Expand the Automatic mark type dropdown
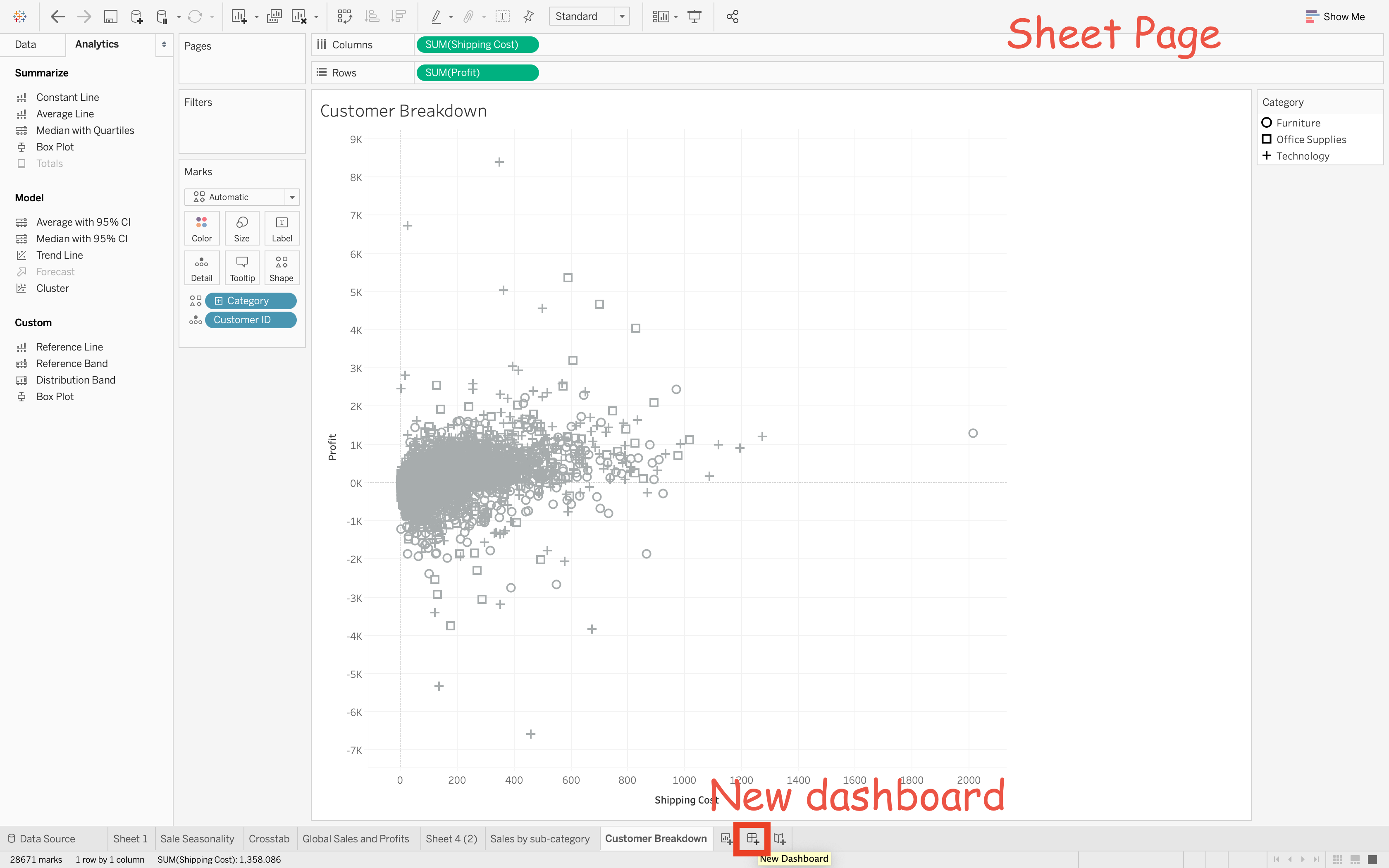This screenshot has height=868, width=1389. (x=292, y=197)
